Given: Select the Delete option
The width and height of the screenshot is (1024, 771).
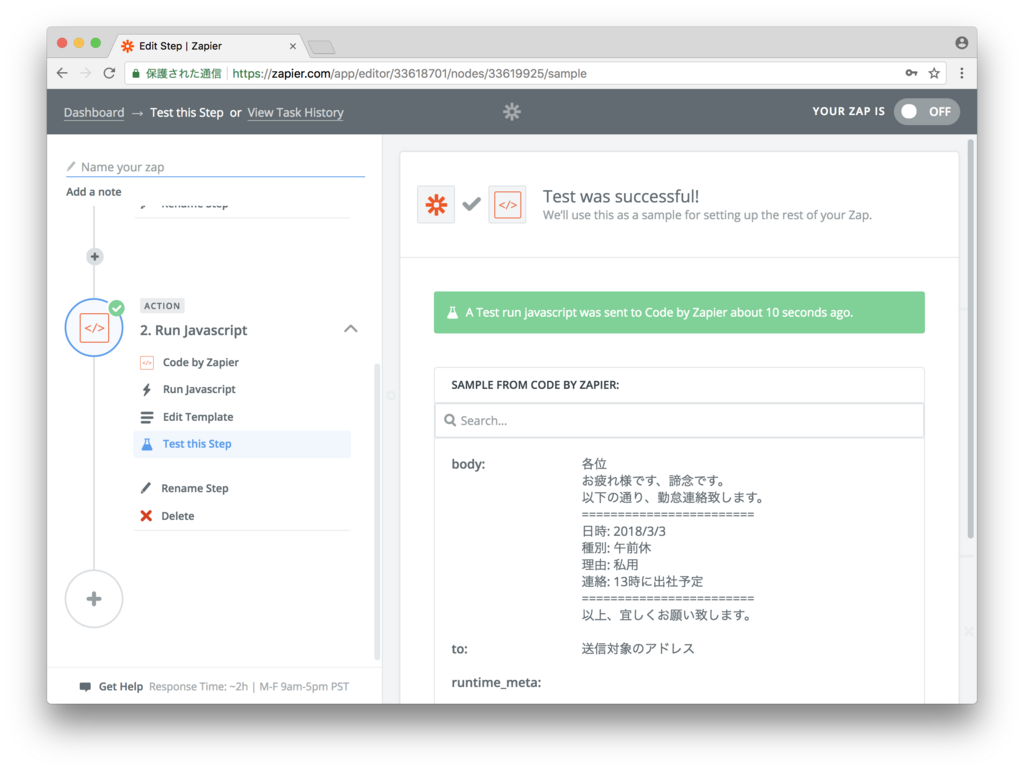Looking at the screenshot, I should click(178, 516).
